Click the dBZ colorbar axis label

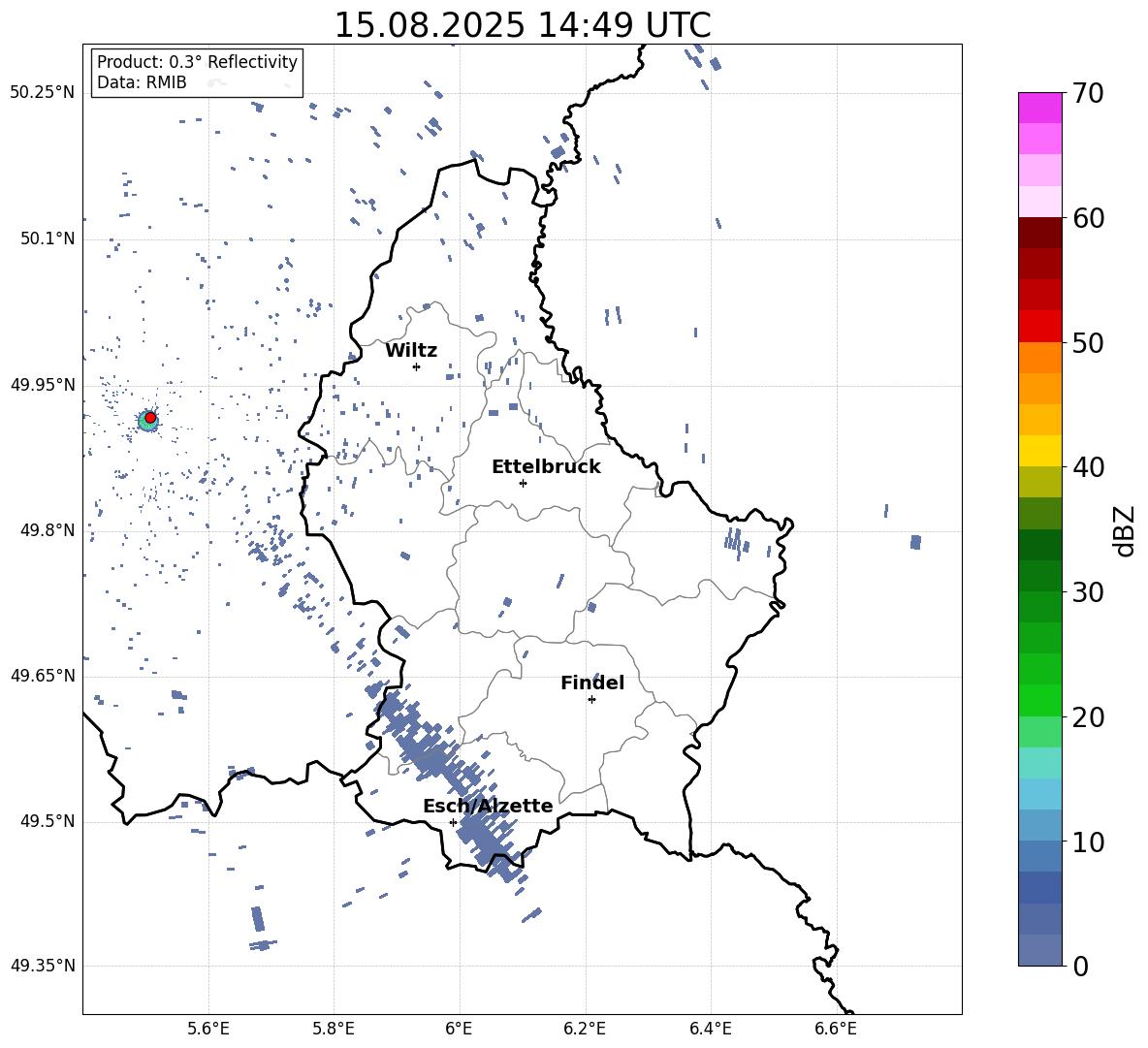click(1126, 530)
